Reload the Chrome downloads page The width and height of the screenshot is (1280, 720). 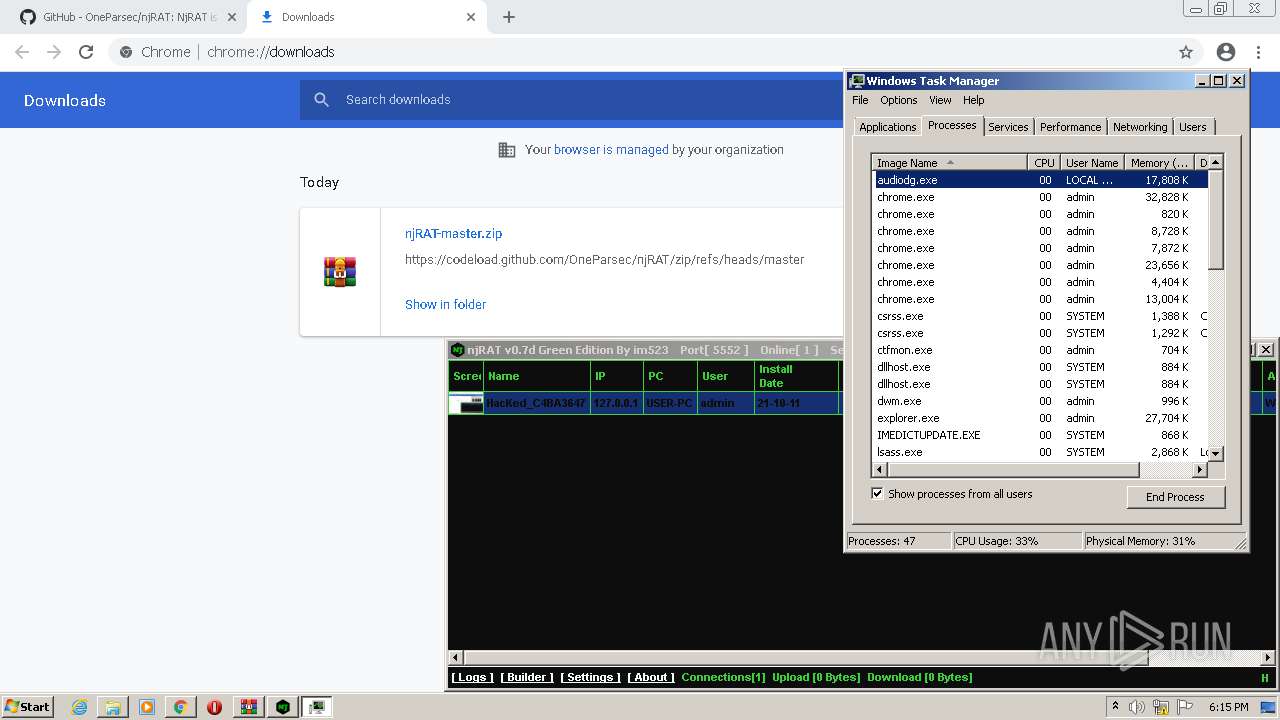[x=86, y=52]
